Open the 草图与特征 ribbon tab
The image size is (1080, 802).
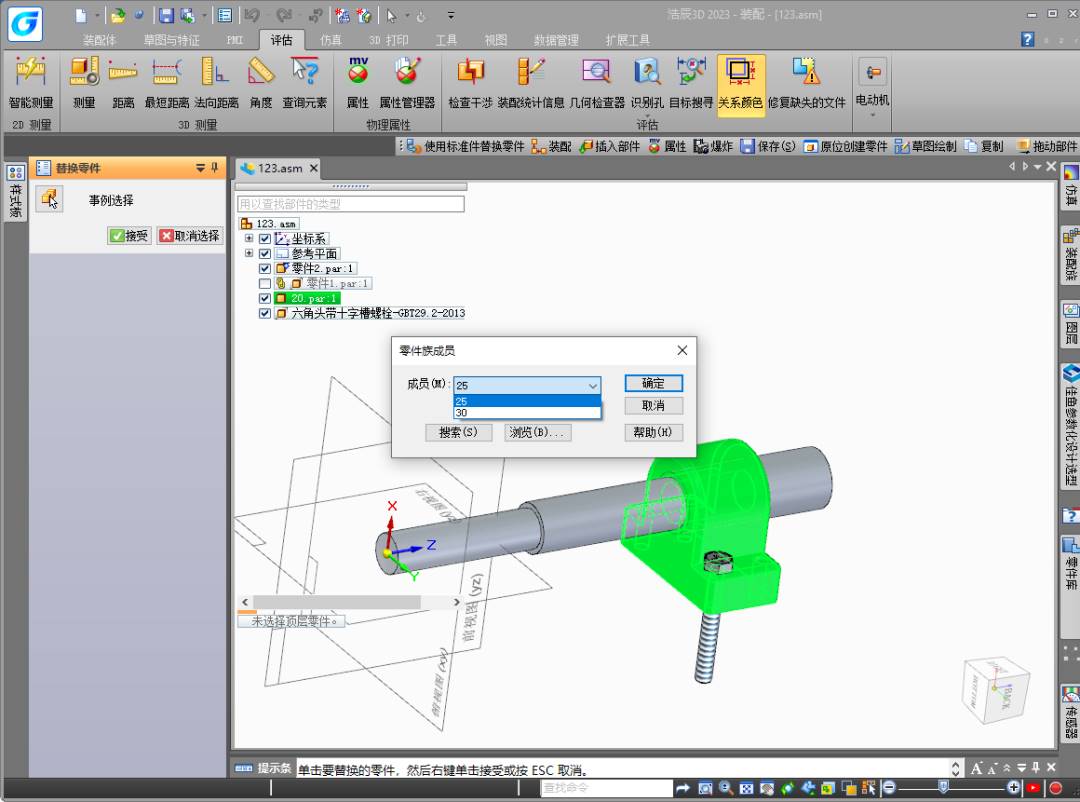tap(171, 40)
